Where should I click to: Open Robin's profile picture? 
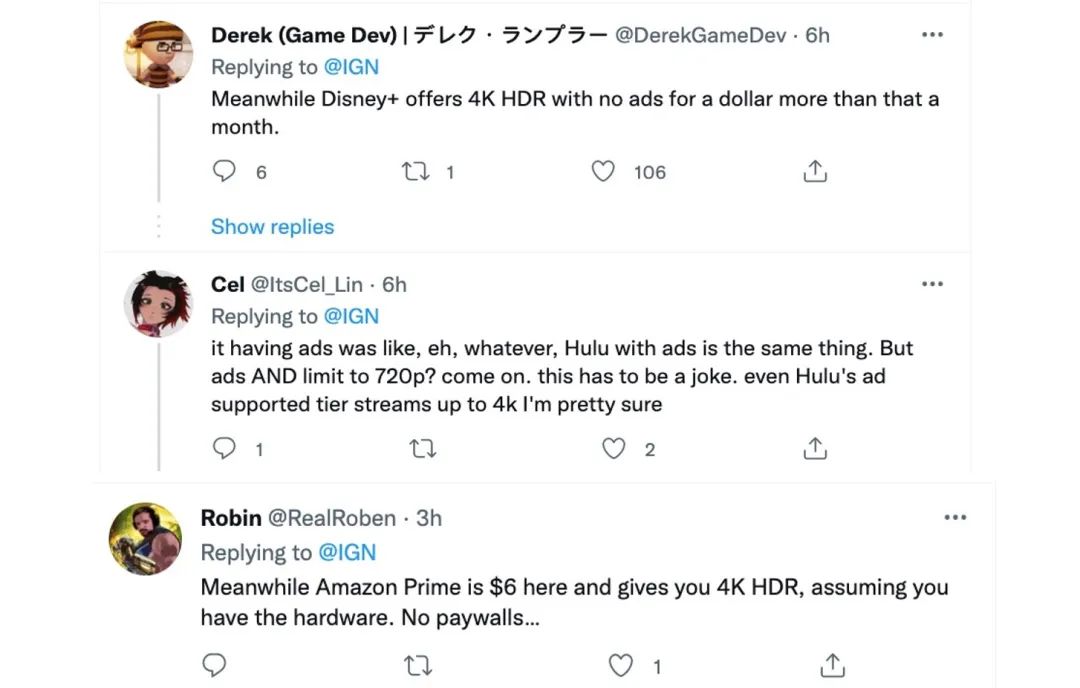pos(145,538)
